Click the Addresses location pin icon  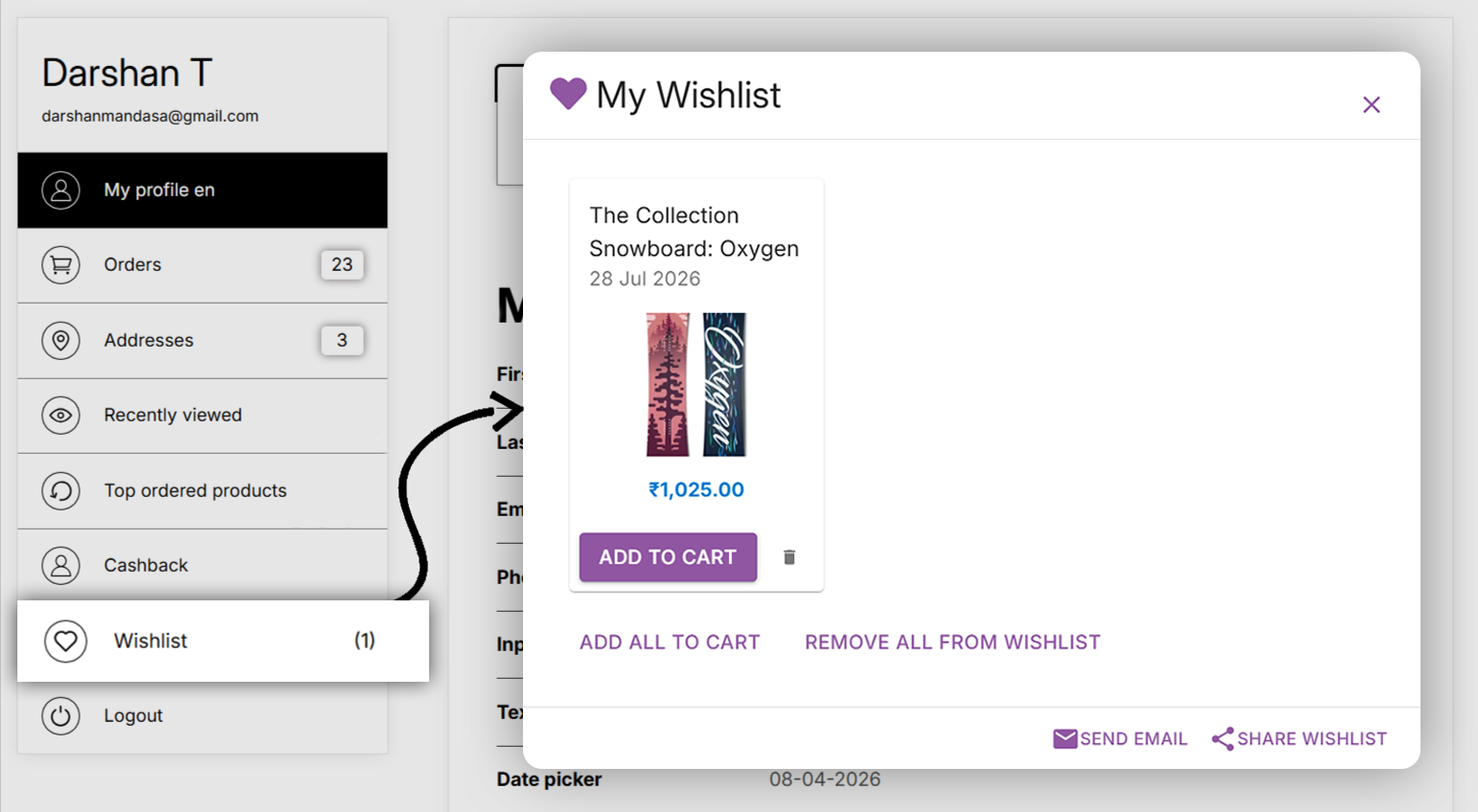[60, 340]
